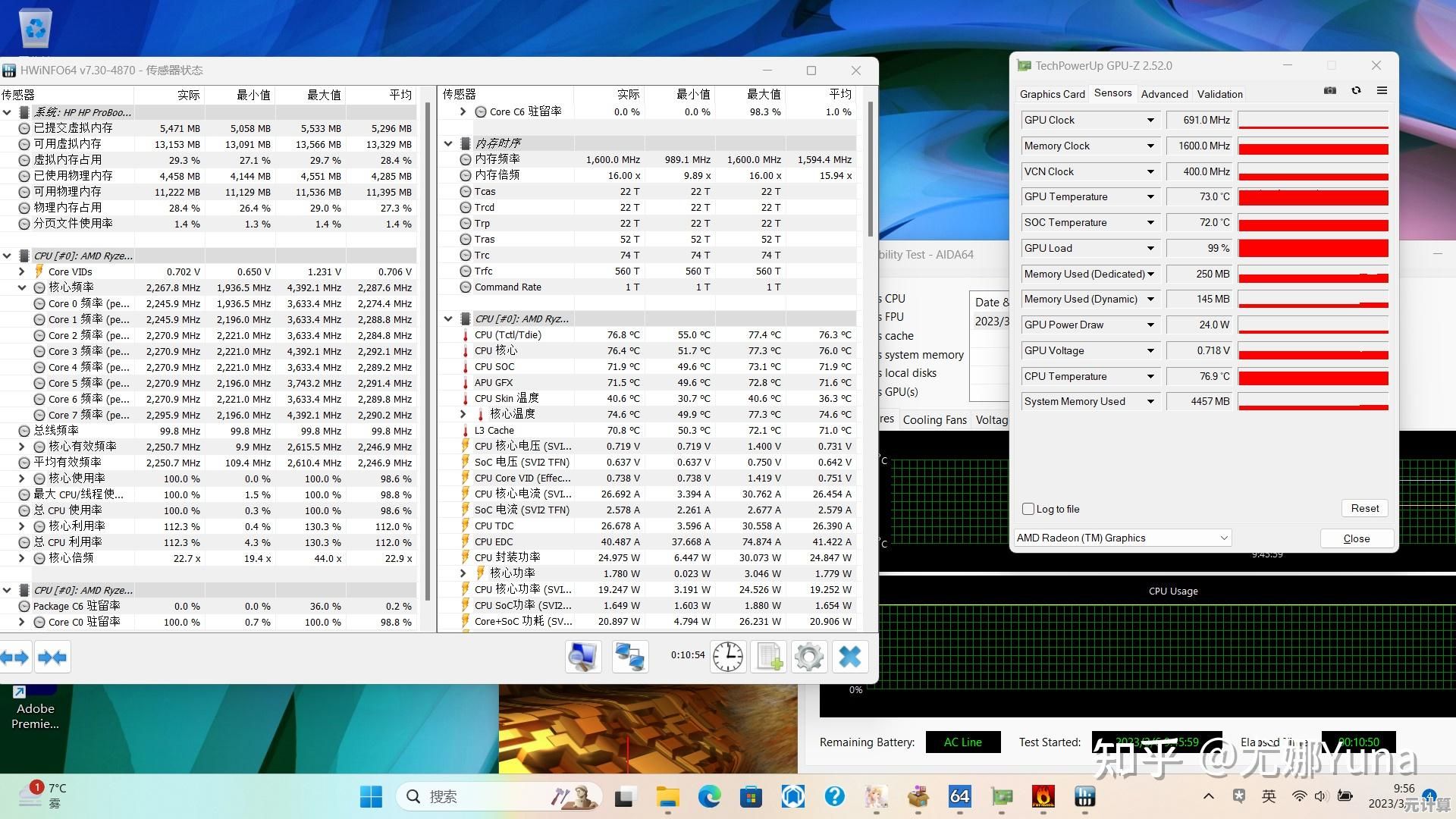Click the Close button in GPU-Z

click(1357, 538)
